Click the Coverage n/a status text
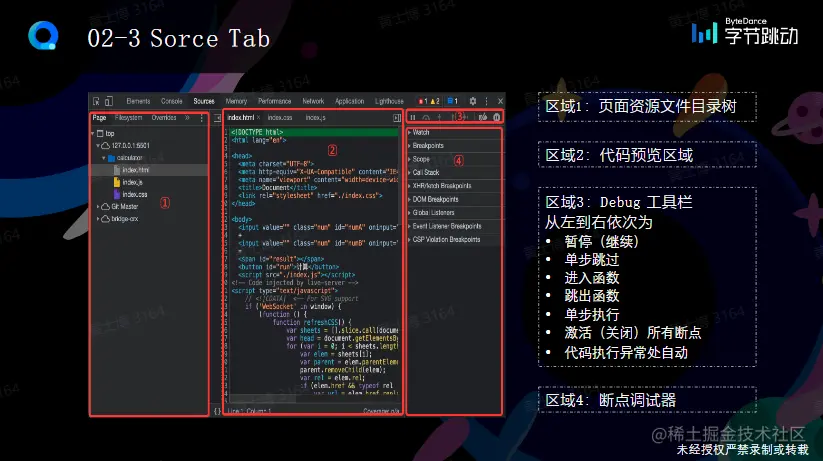The image size is (823, 461). pos(381,411)
